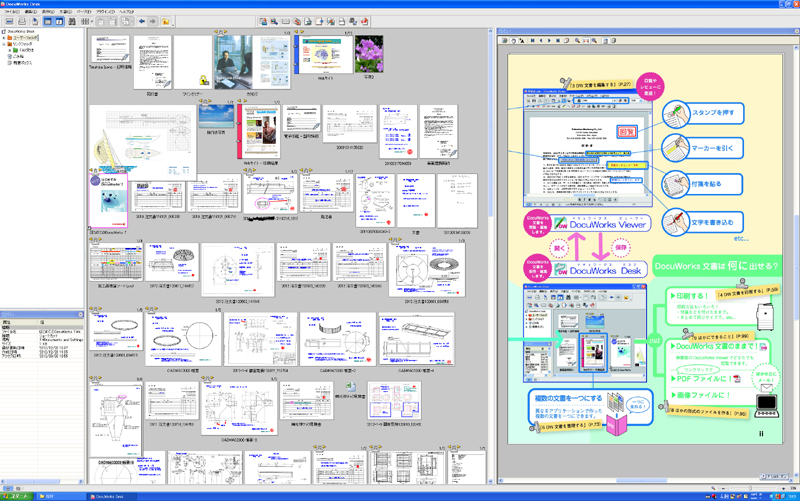Collapse the リンクフォルダ tree node
Viewport: 800px width, 501px height.
4,44
